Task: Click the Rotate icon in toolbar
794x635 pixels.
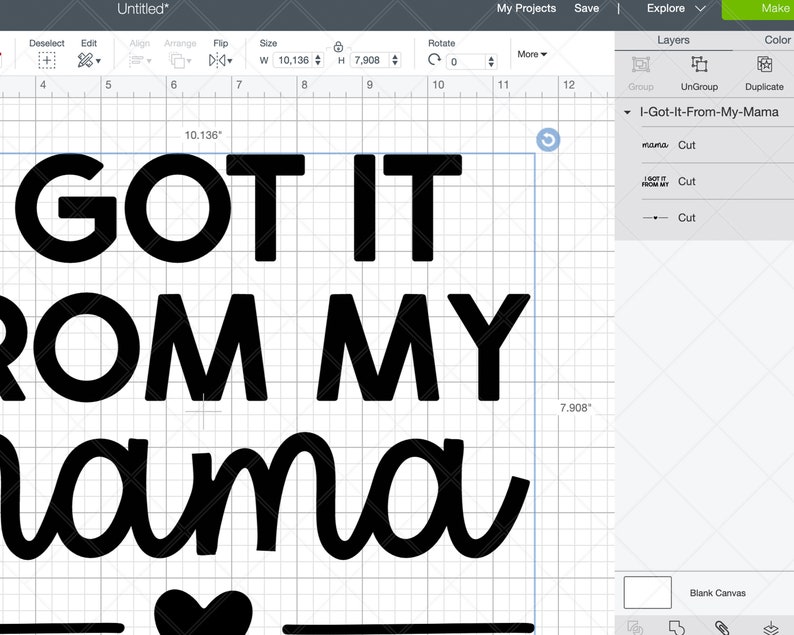Action: [x=434, y=60]
